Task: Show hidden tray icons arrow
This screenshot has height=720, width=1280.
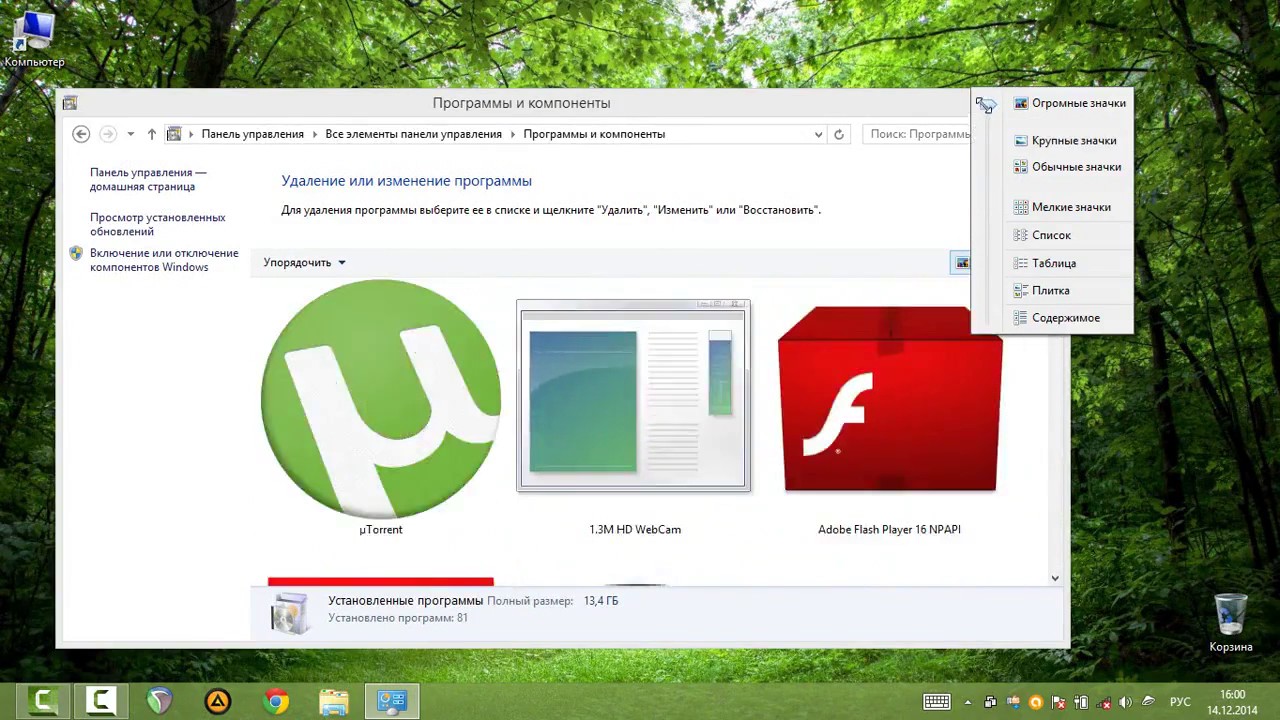Action: click(968, 702)
